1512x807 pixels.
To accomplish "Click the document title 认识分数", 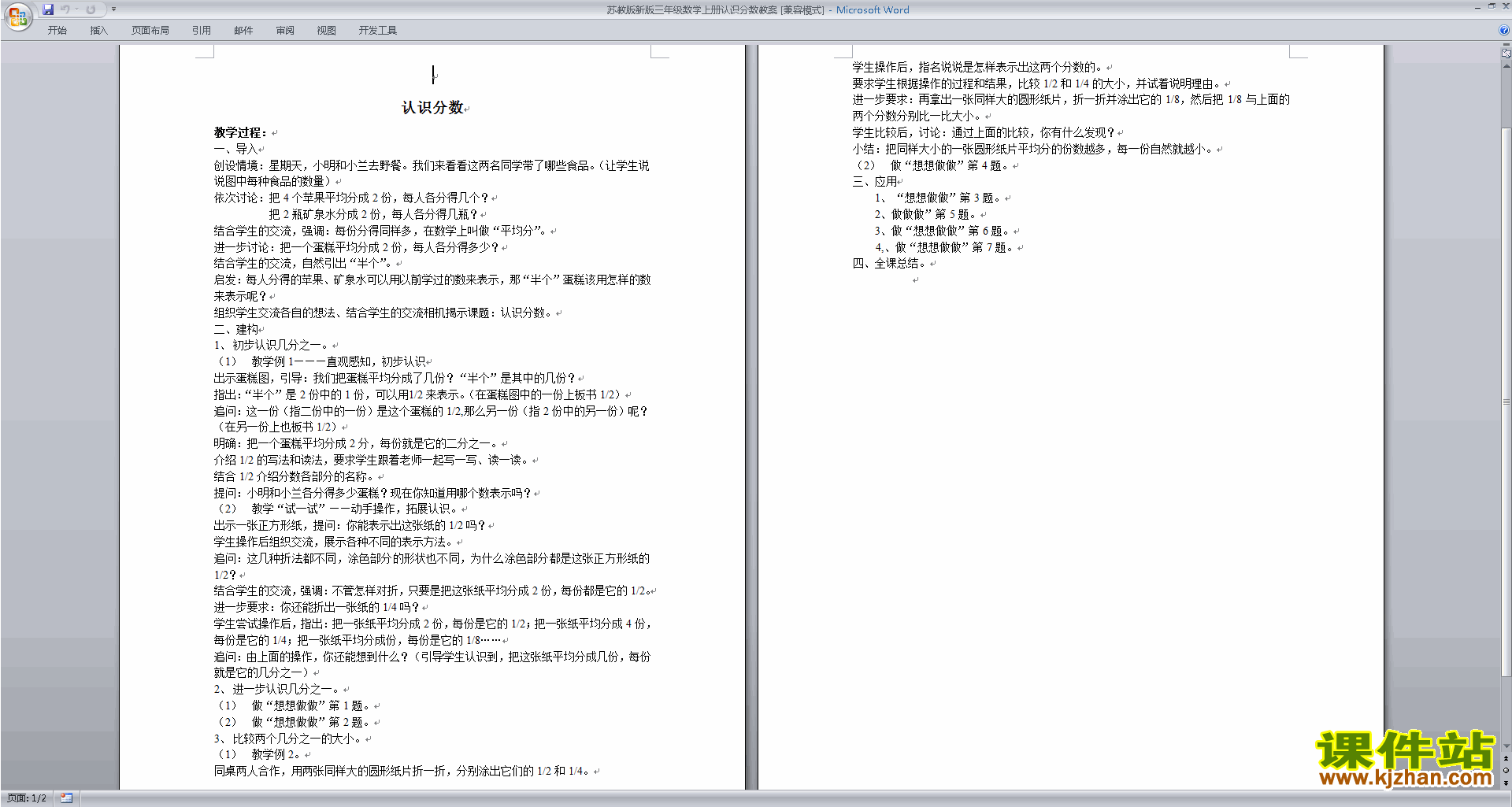I will click(x=432, y=108).
